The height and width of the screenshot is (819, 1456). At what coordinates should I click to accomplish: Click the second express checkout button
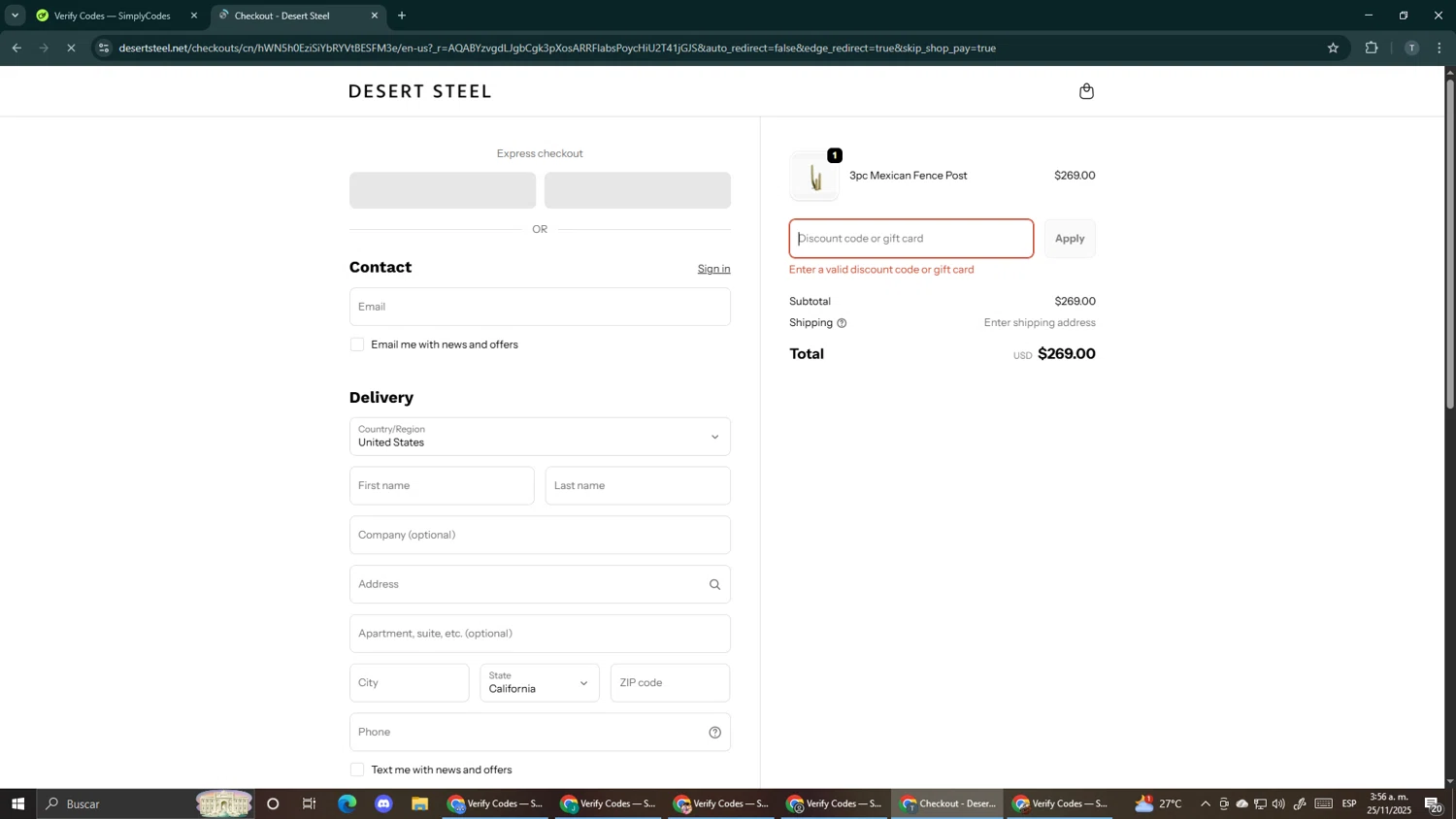[638, 190]
